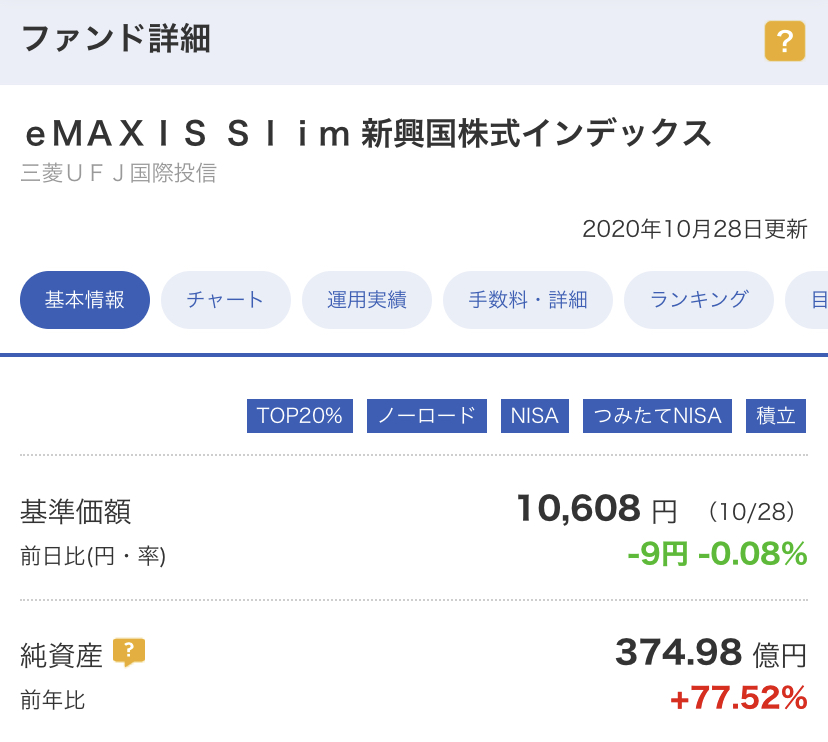
Task: Select the 基本情報 tab
Action: coord(85,299)
